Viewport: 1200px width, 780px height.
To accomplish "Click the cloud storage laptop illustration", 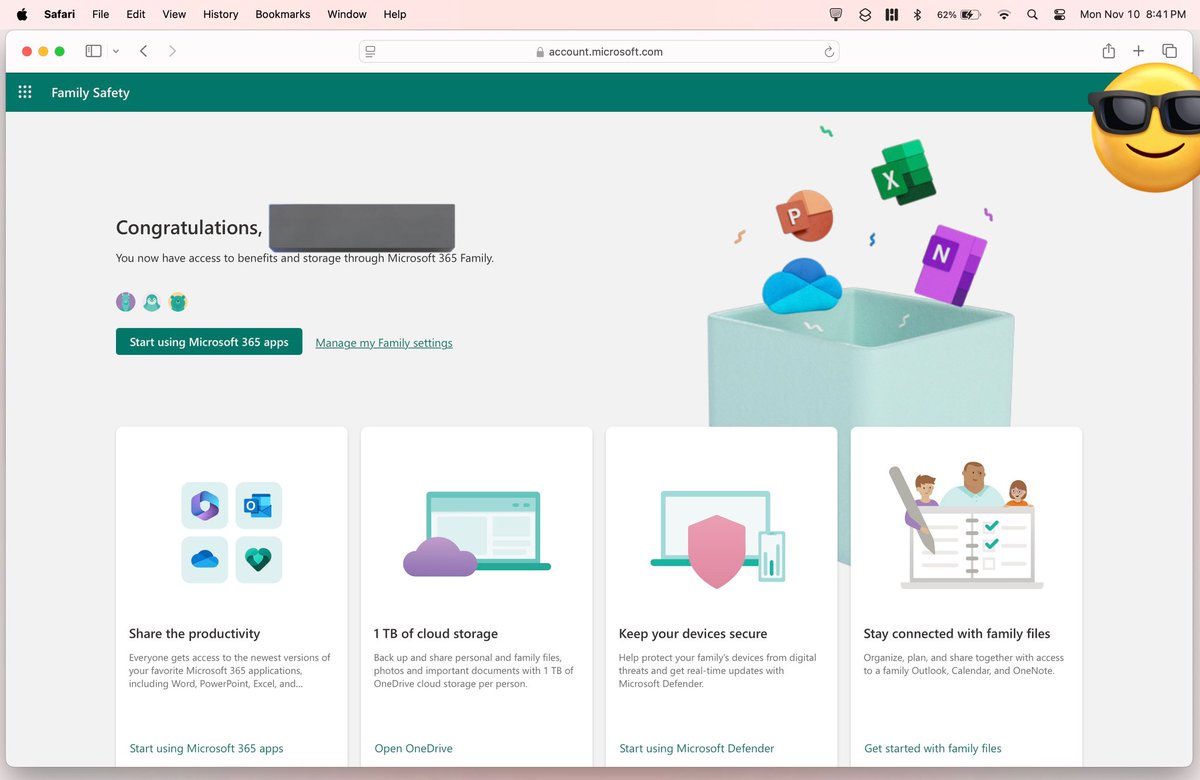I will coord(477,534).
